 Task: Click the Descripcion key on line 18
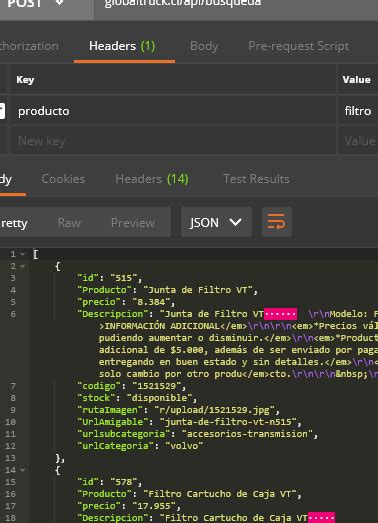pos(113,518)
